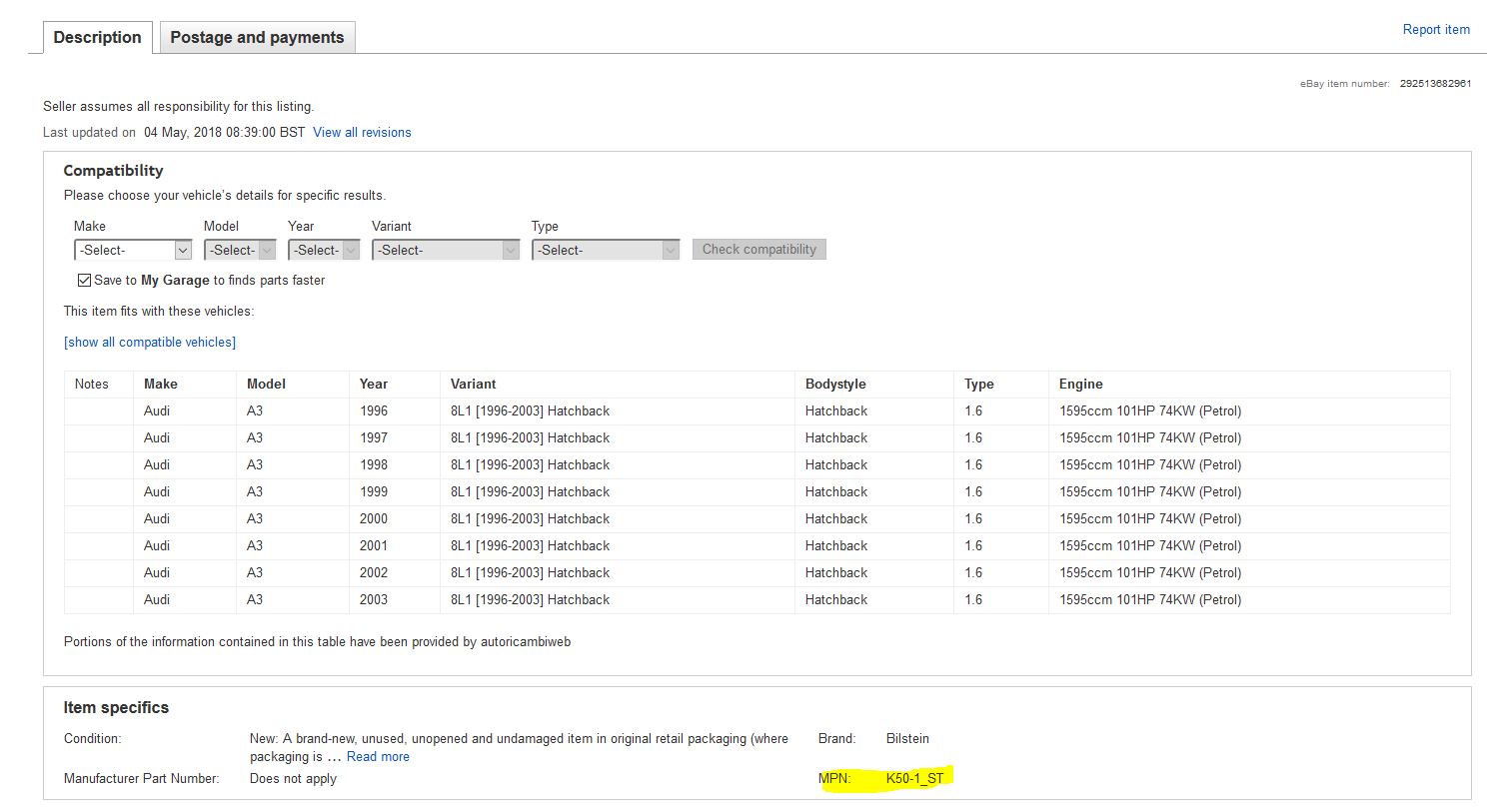Click Audi in the 1996 row
The image size is (1509, 812).
coord(157,410)
